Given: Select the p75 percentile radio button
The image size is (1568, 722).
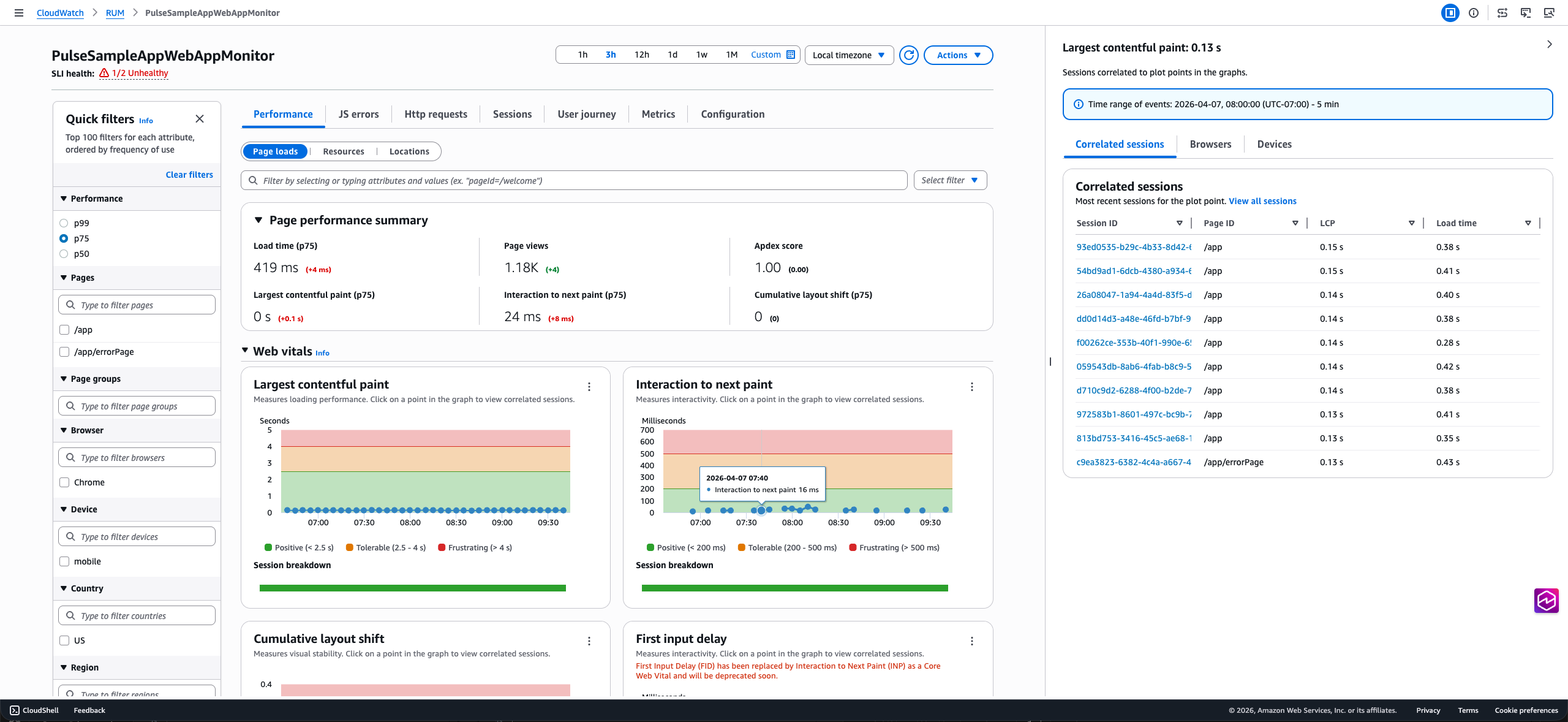Looking at the screenshot, I should click(64, 238).
